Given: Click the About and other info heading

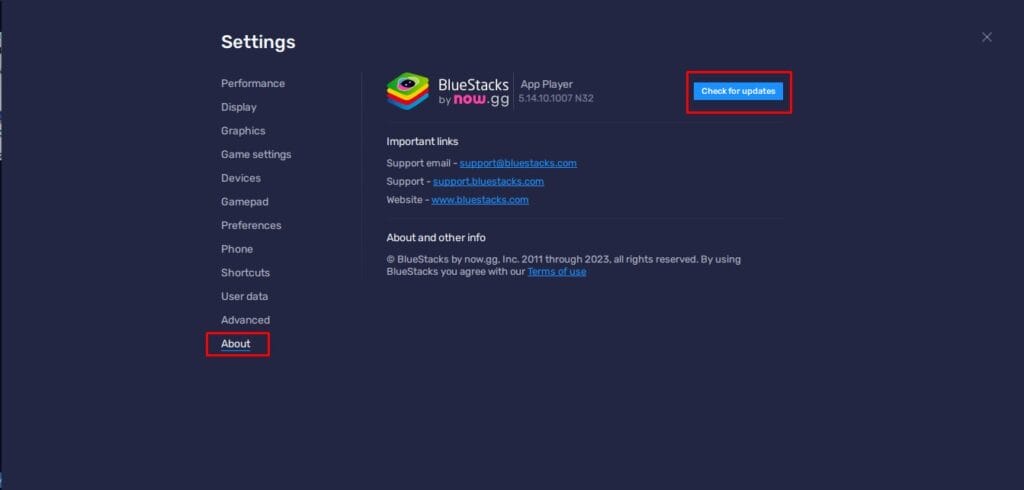Looking at the screenshot, I should 436,238.
